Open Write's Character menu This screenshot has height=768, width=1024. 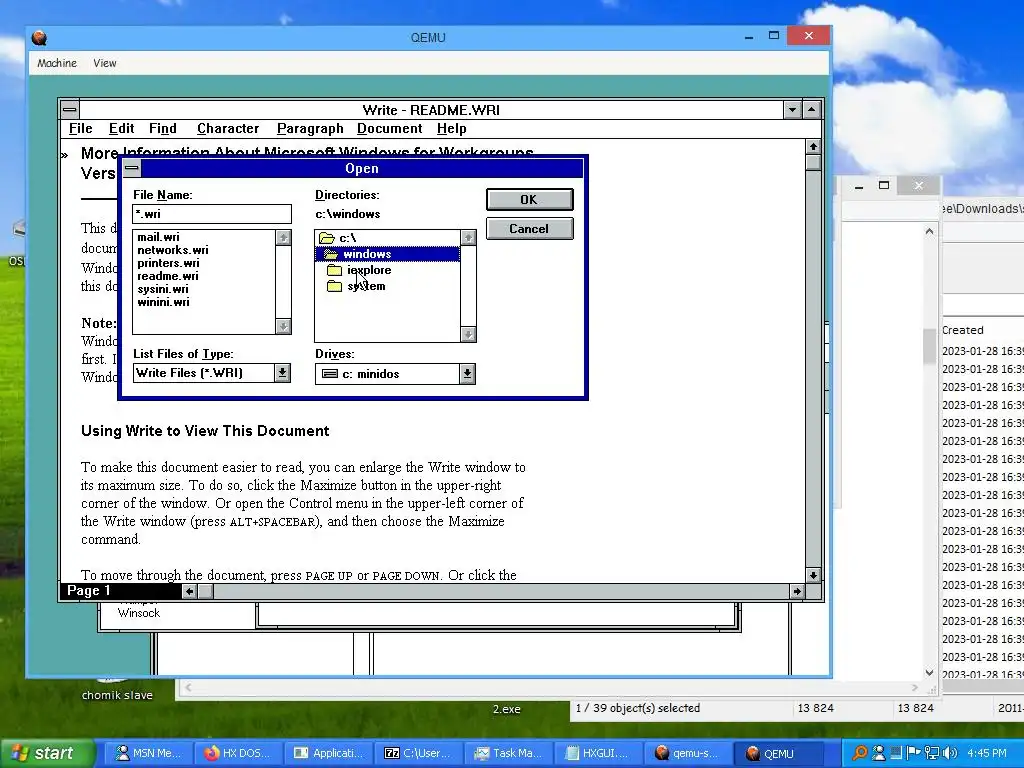click(x=228, y=129)
